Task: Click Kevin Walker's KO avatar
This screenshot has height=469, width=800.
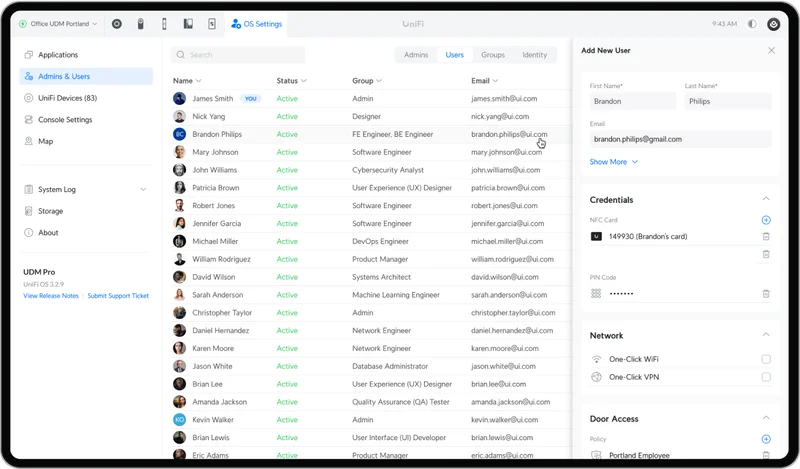Action: [x=180, y=419]
